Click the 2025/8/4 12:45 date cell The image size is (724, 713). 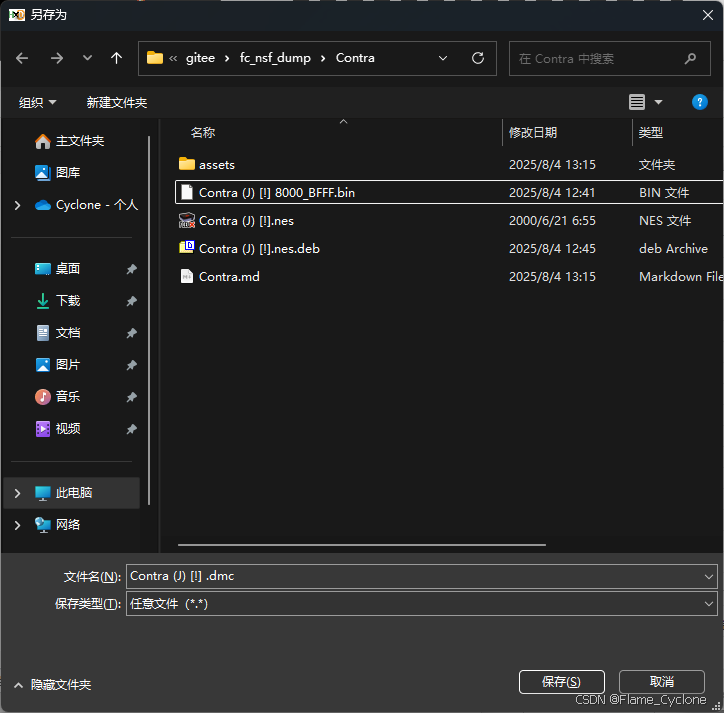pos(552,248)
